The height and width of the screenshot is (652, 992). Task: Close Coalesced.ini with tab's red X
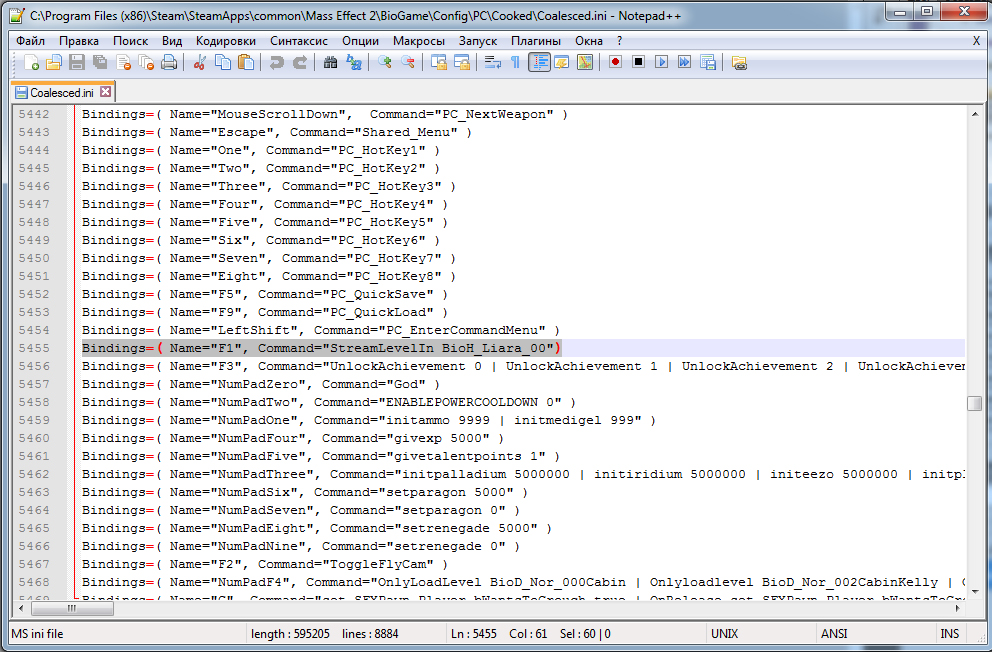[106, 92]
